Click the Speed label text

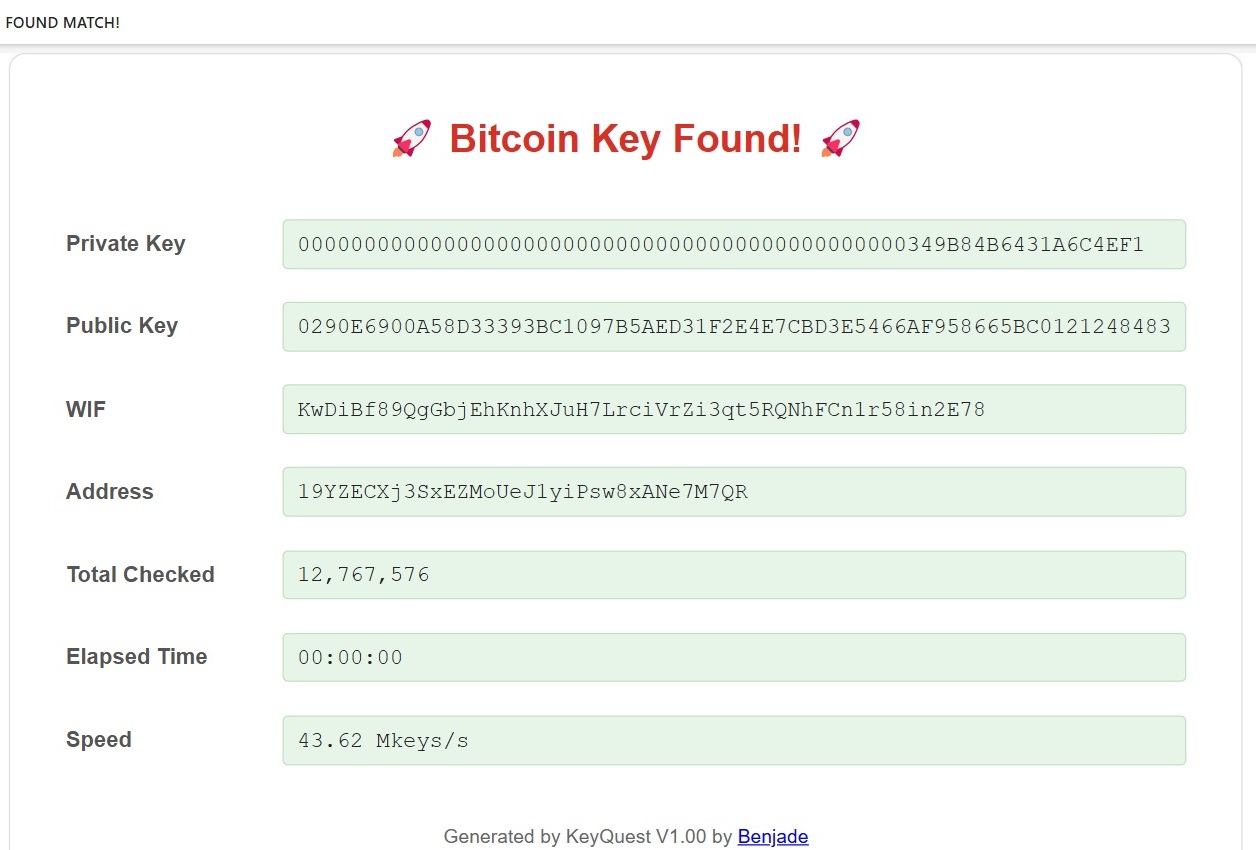(98, 740)
